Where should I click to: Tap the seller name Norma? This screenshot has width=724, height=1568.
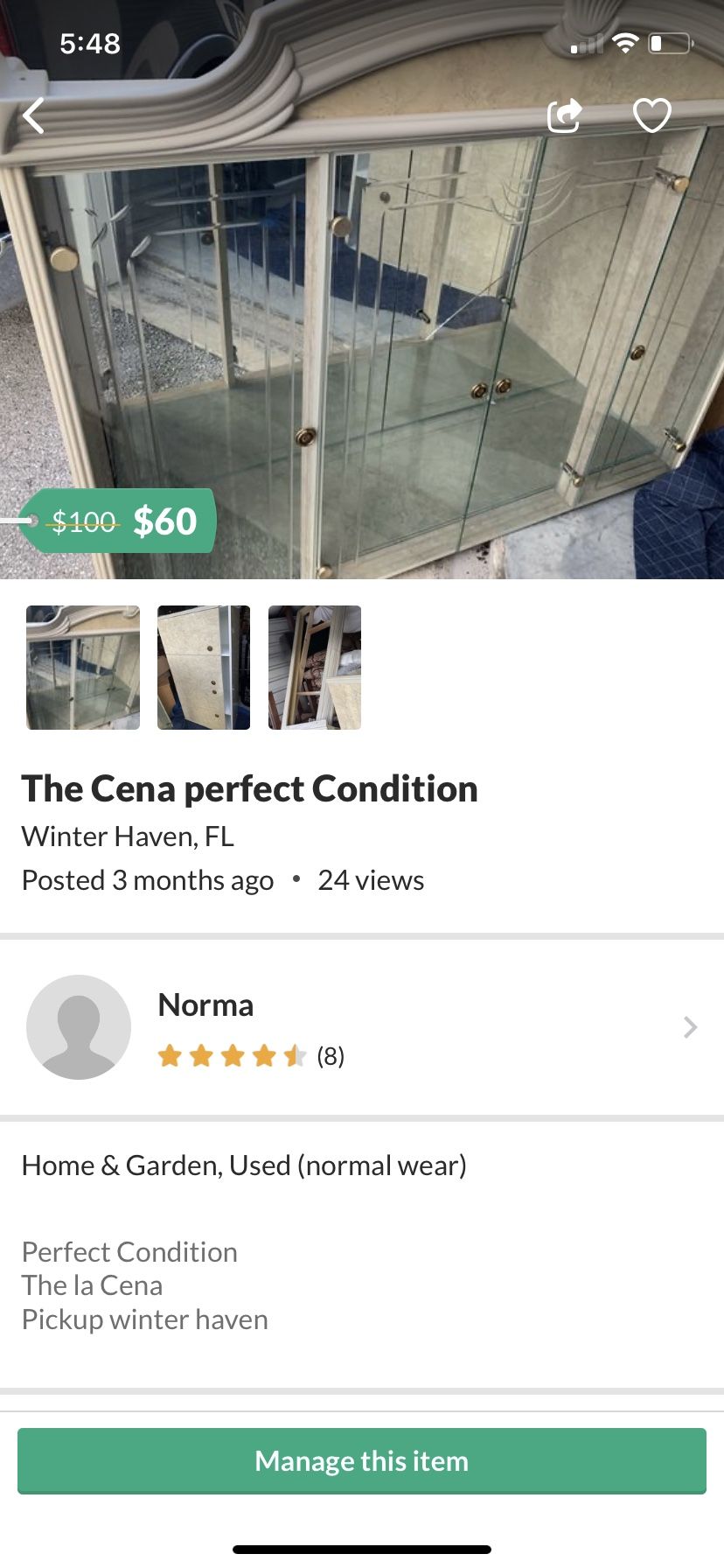(205, 1005)
